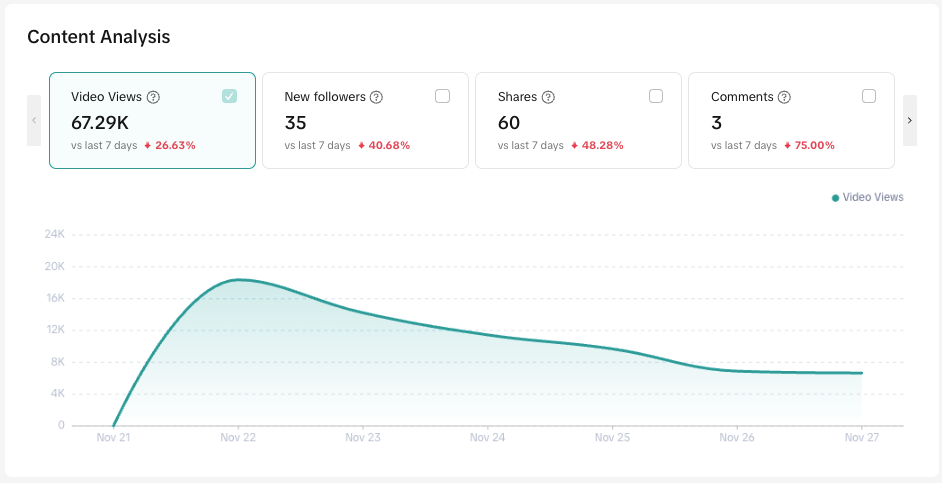Click teal legend dot for Video Views
The height and width of the screenshot is (483, 942).
(835, 198)
